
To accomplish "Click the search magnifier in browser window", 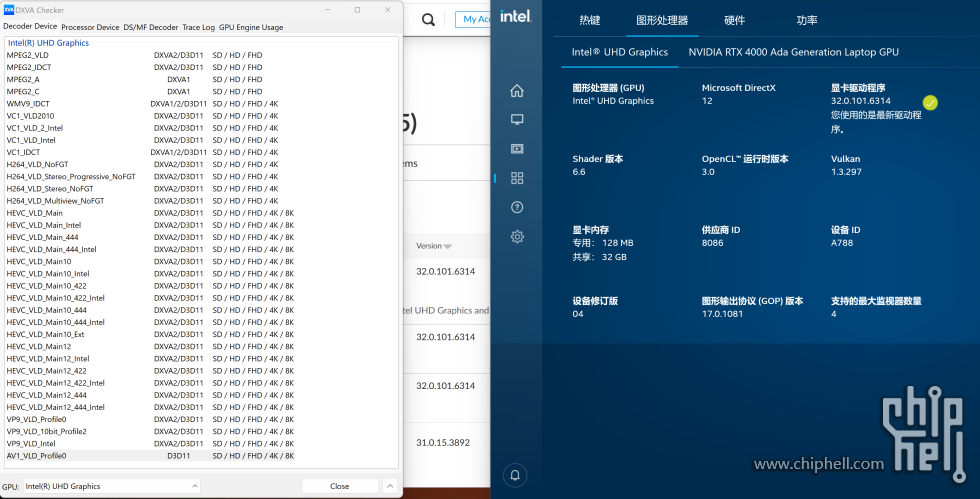I will (x=428, y=19).
